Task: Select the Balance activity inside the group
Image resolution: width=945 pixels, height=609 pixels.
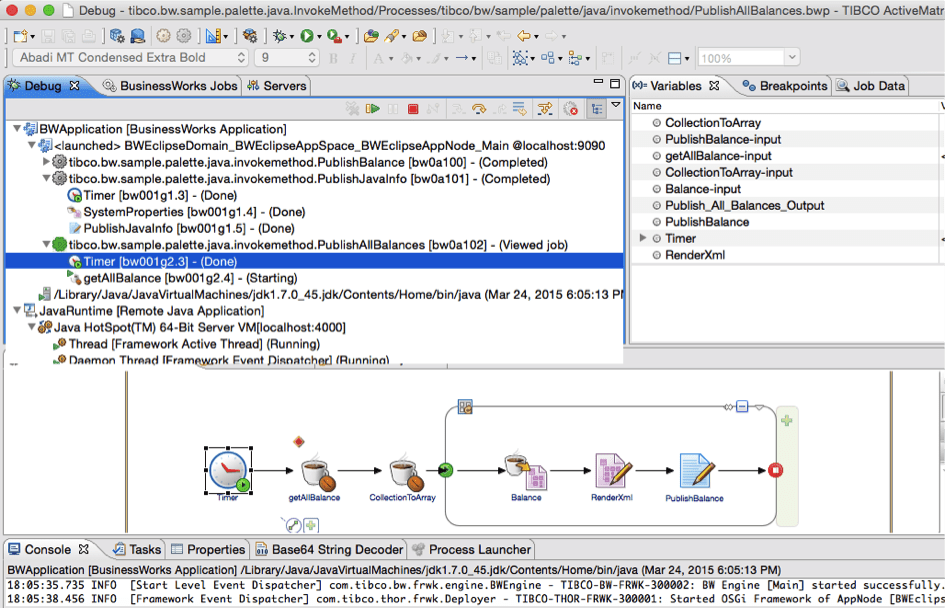Action: (x=526, y=471)
